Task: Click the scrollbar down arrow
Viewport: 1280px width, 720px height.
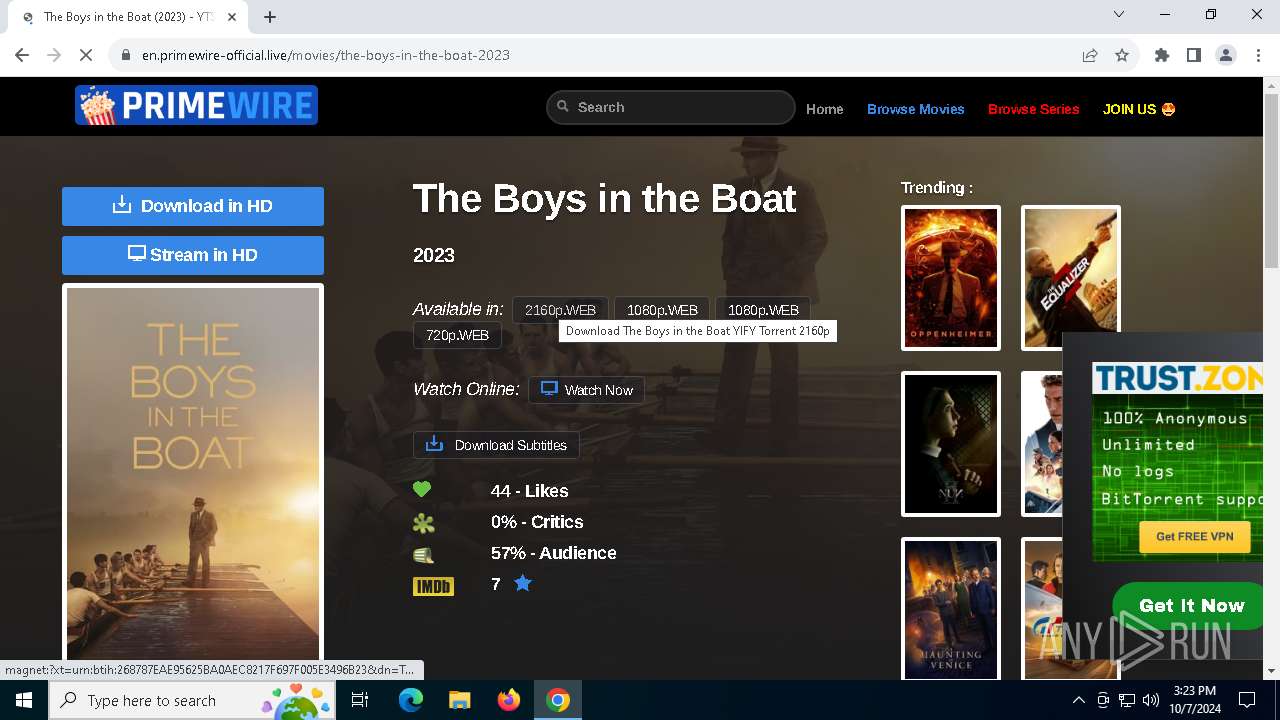Action: (x=1272, y=671)
